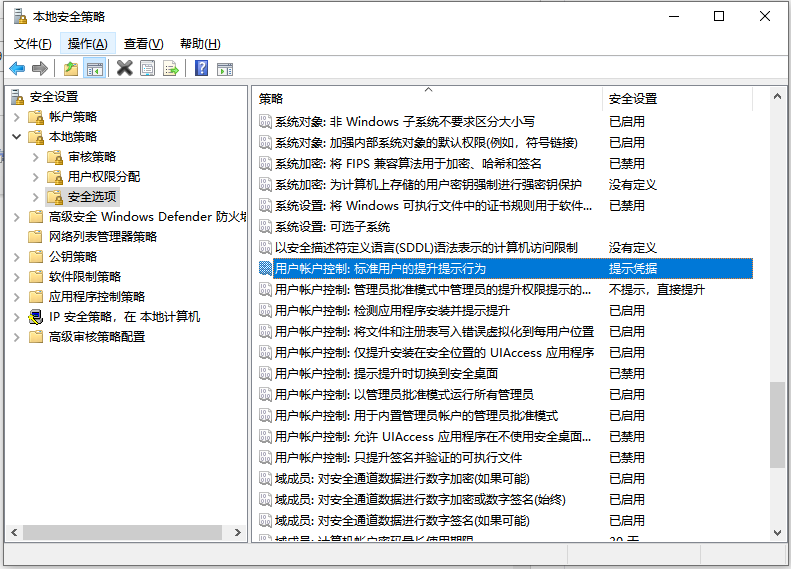Click the 审核策略 folder icon
This screenshot has height=569, width=791.
click(x=55, y=157)
